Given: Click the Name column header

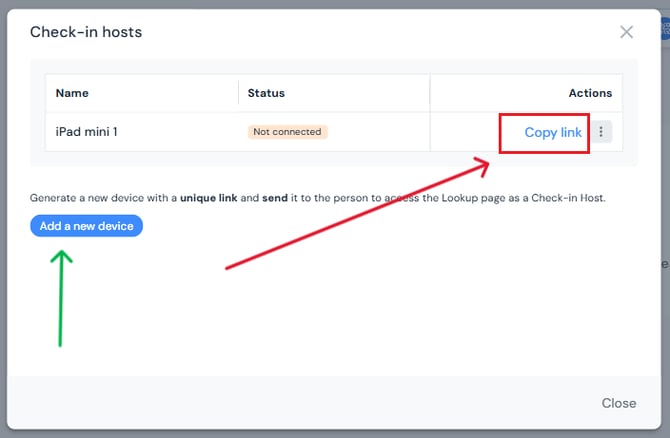Looking at the screenshot, I should [72, 93].
